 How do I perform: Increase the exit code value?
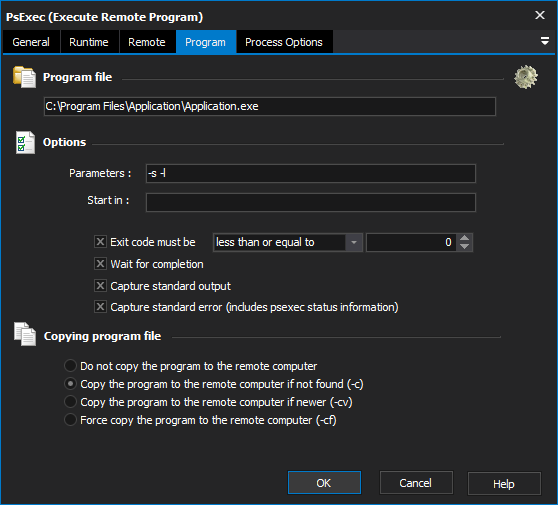(x=464, y=238)
